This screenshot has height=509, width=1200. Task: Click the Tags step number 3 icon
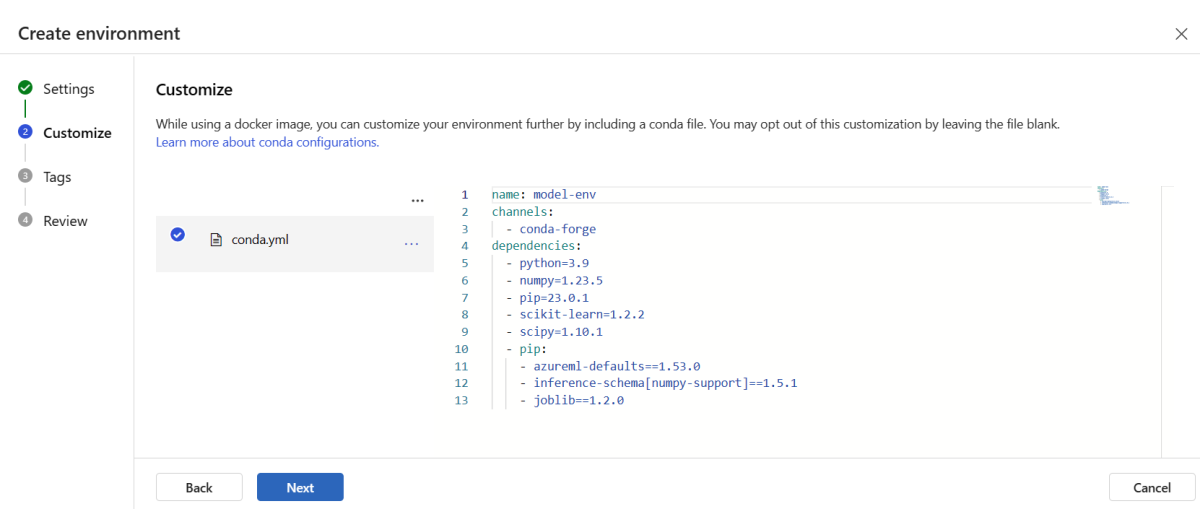[25, 176]
